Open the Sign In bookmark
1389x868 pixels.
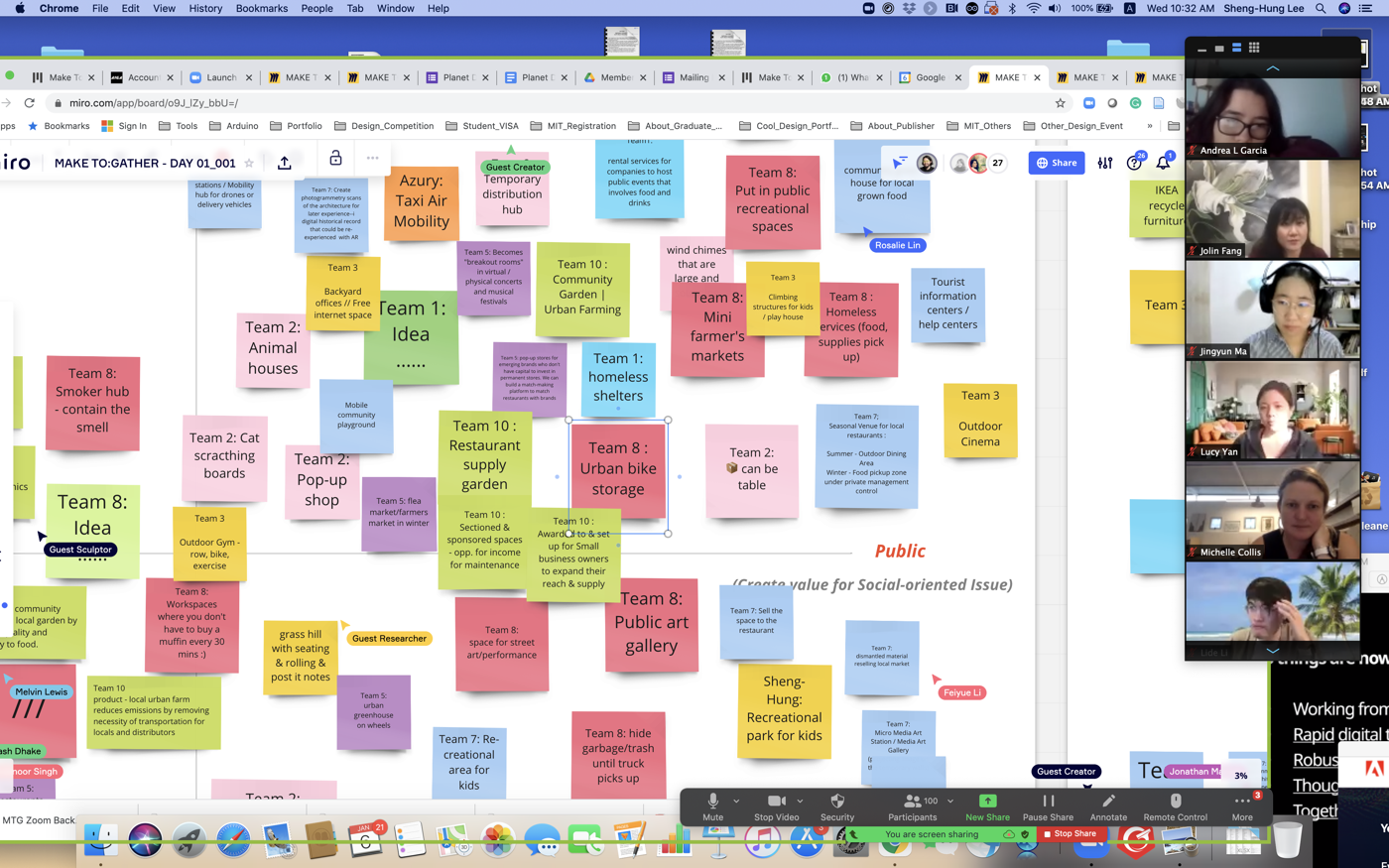click(x=124, y=126)
